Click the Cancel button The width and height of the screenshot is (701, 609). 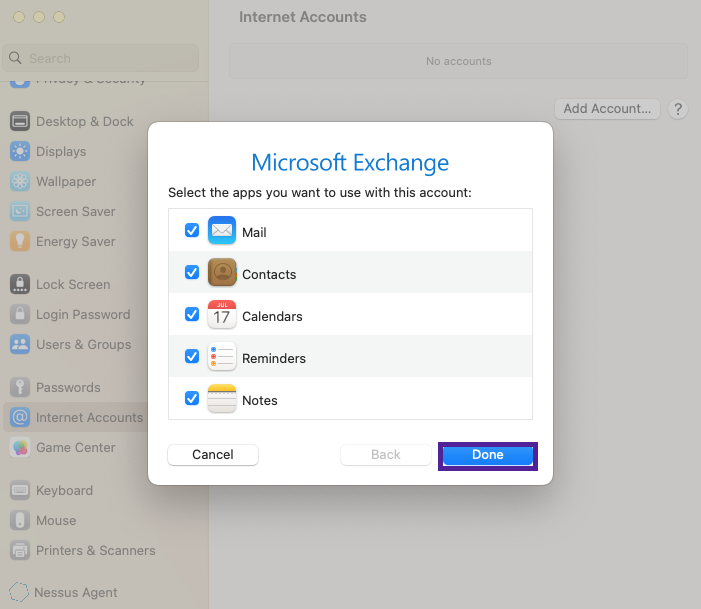pos(213,455)
